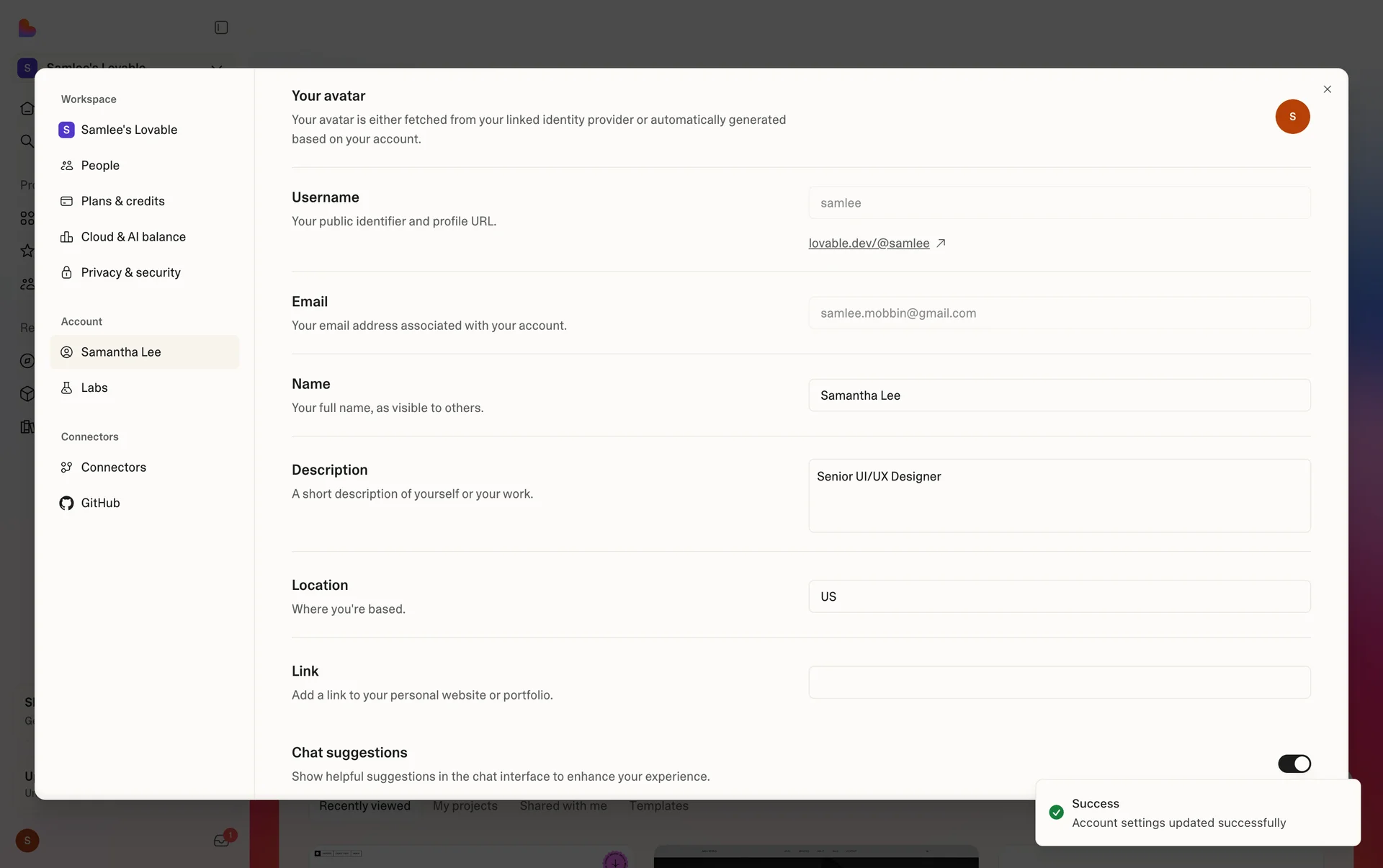Click the Name input field
The width and height of the screenshot is (1383, 868).
click(1059, 395)
